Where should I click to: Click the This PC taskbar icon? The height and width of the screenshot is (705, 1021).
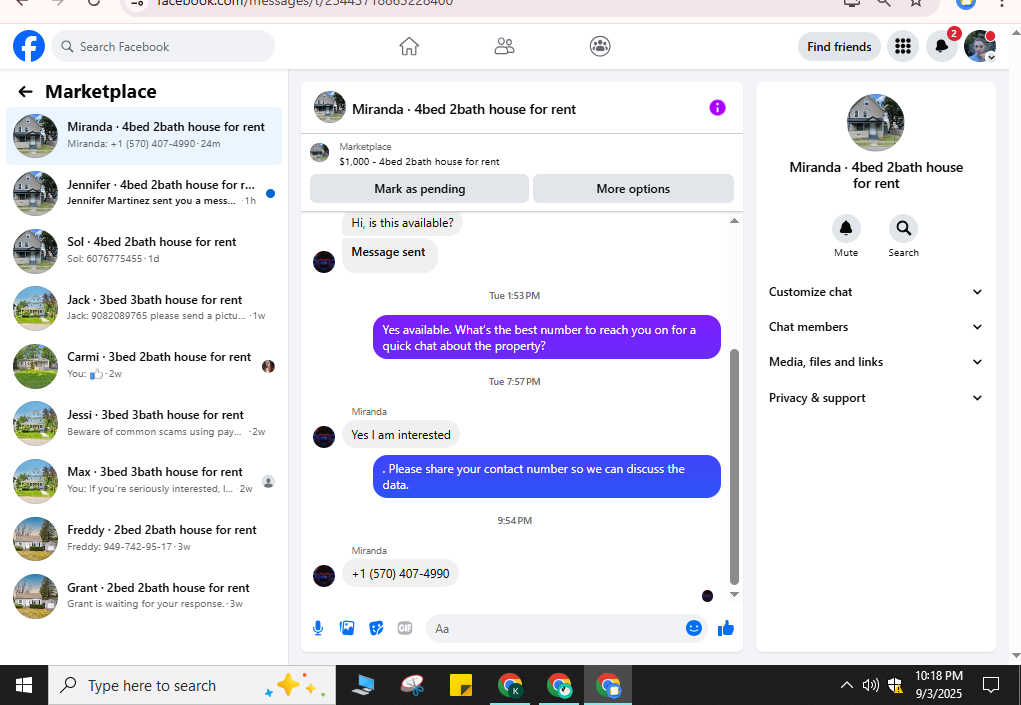coord(363,685)
